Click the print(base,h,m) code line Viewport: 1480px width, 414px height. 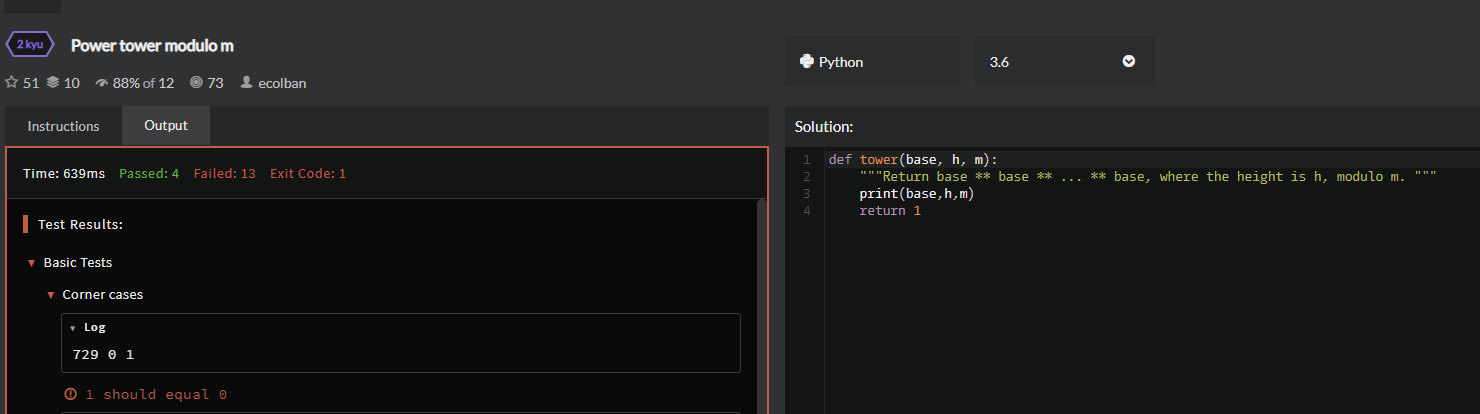click(x=917, y=193)
